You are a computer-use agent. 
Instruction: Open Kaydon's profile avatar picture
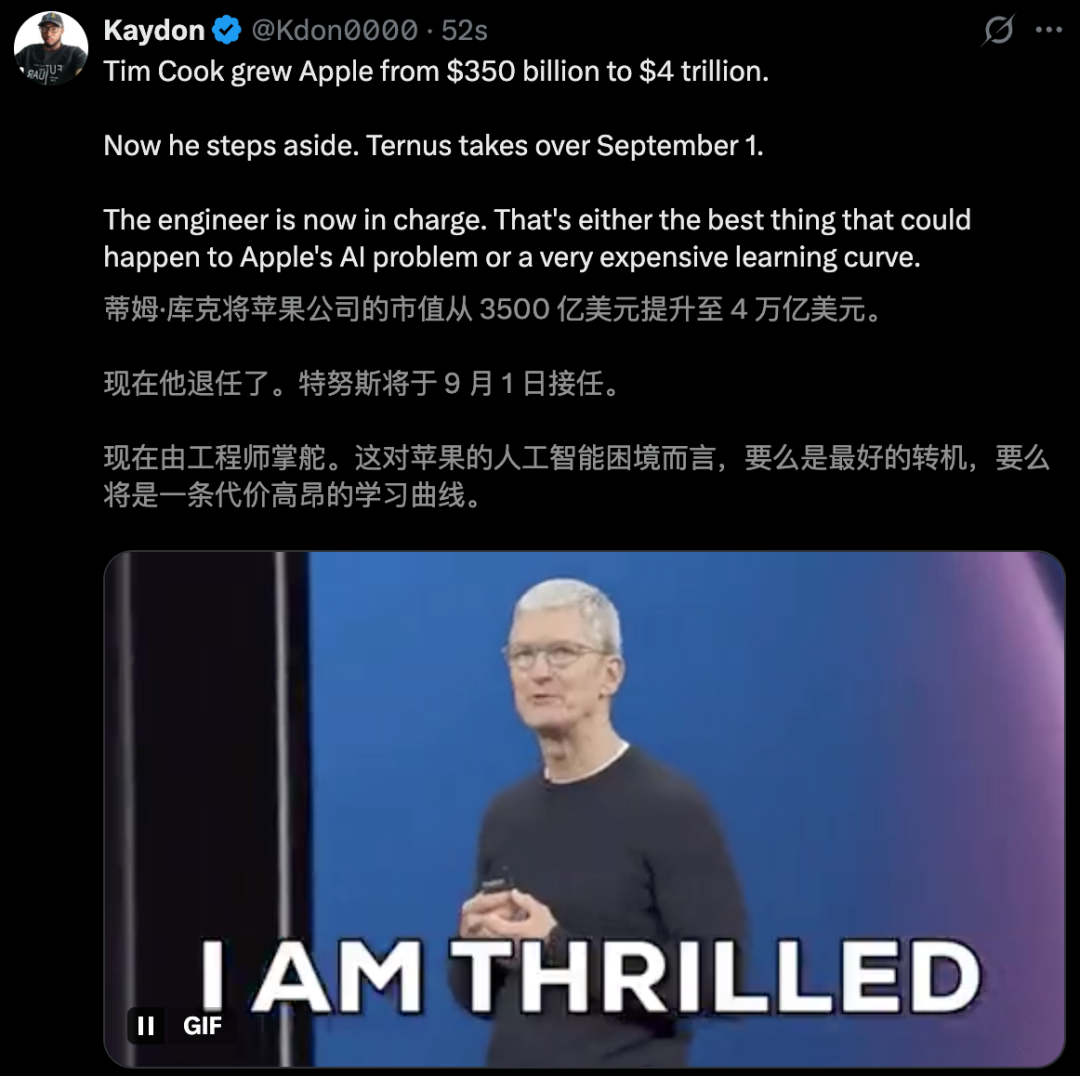click(x=50, y=48)
